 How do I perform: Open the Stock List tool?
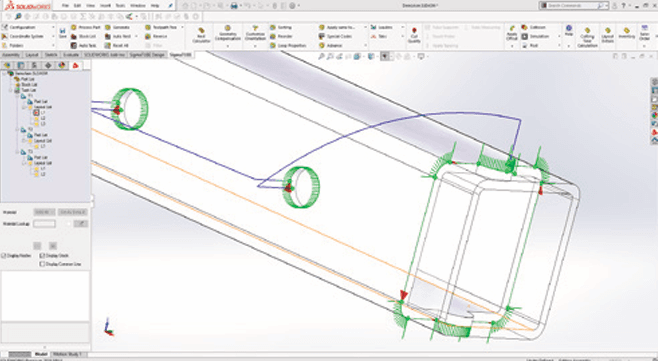[x=84, y=37]
